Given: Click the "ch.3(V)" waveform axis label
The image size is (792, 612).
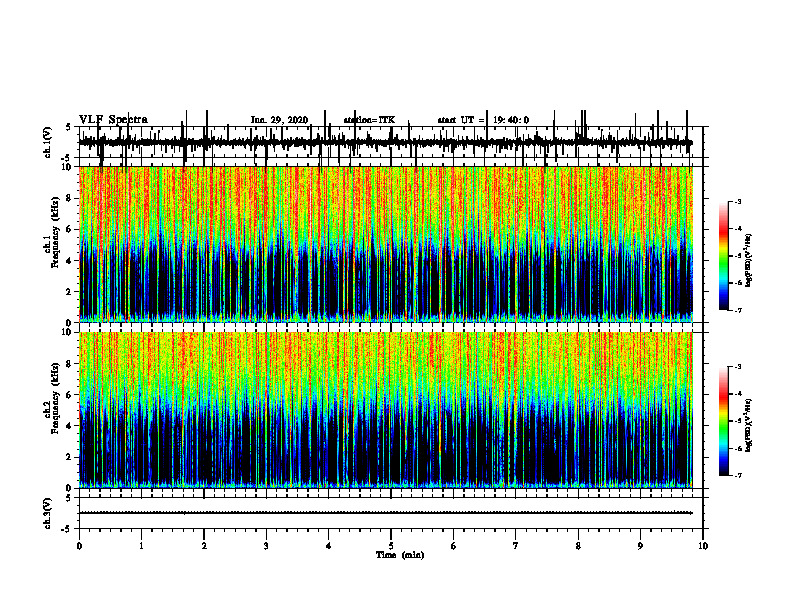Looking at the screenshot, I should coord(47,513).
